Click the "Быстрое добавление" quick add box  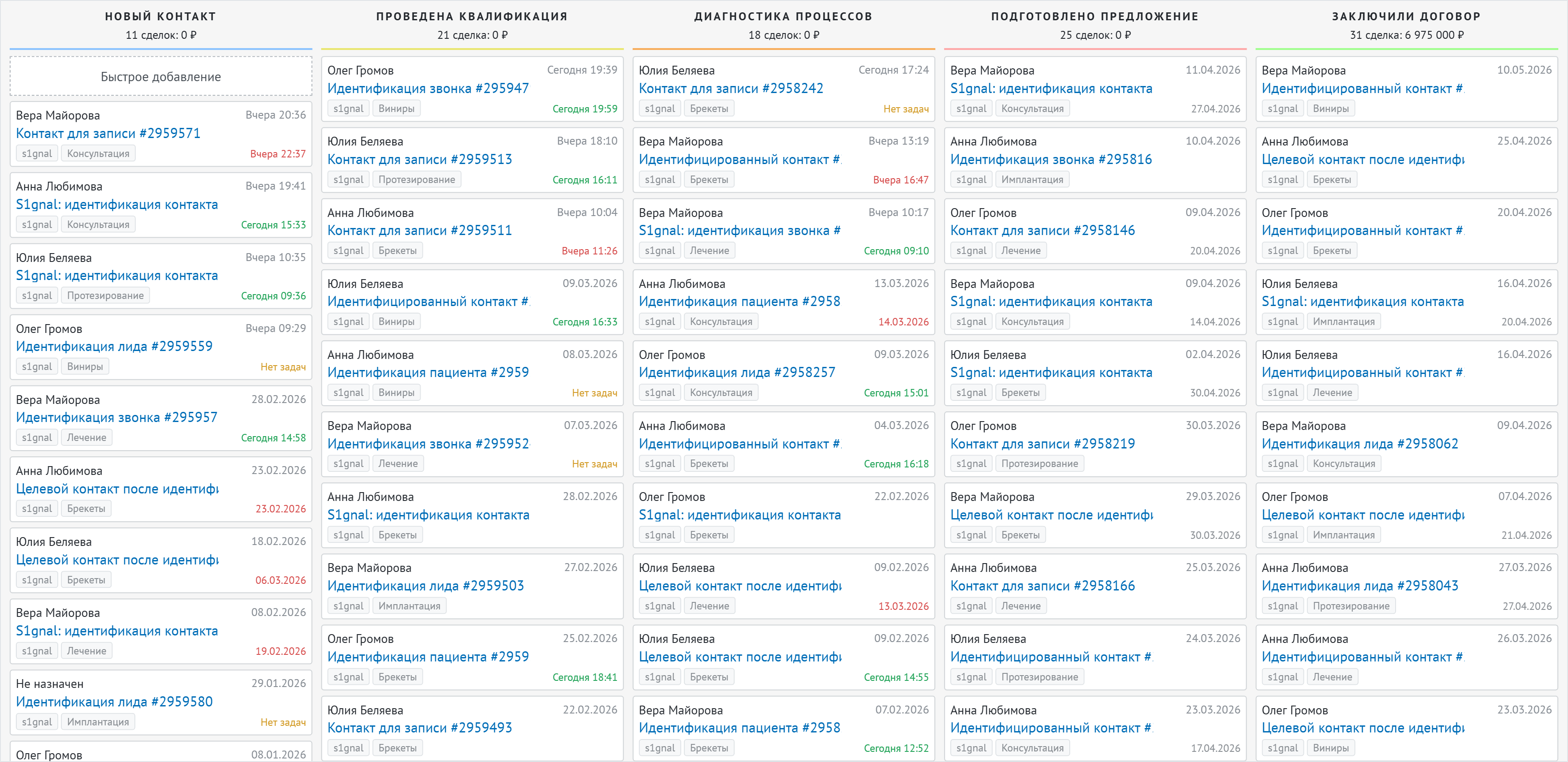(161, 77)
